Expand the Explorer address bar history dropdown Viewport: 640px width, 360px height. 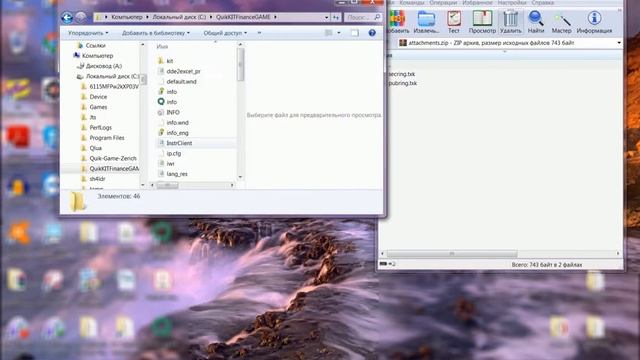click(x=326, y=17)
